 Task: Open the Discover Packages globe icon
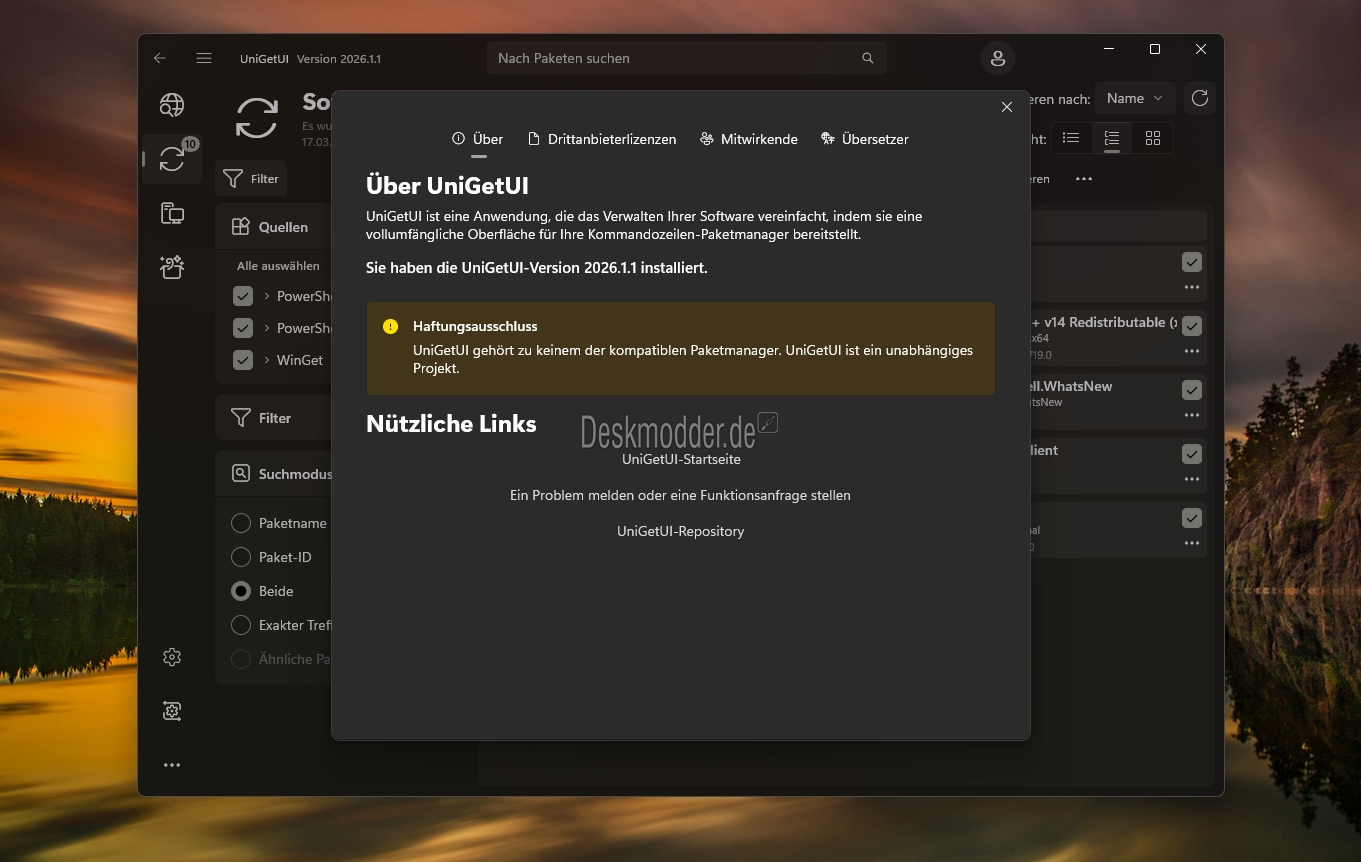tap(172, 105)
